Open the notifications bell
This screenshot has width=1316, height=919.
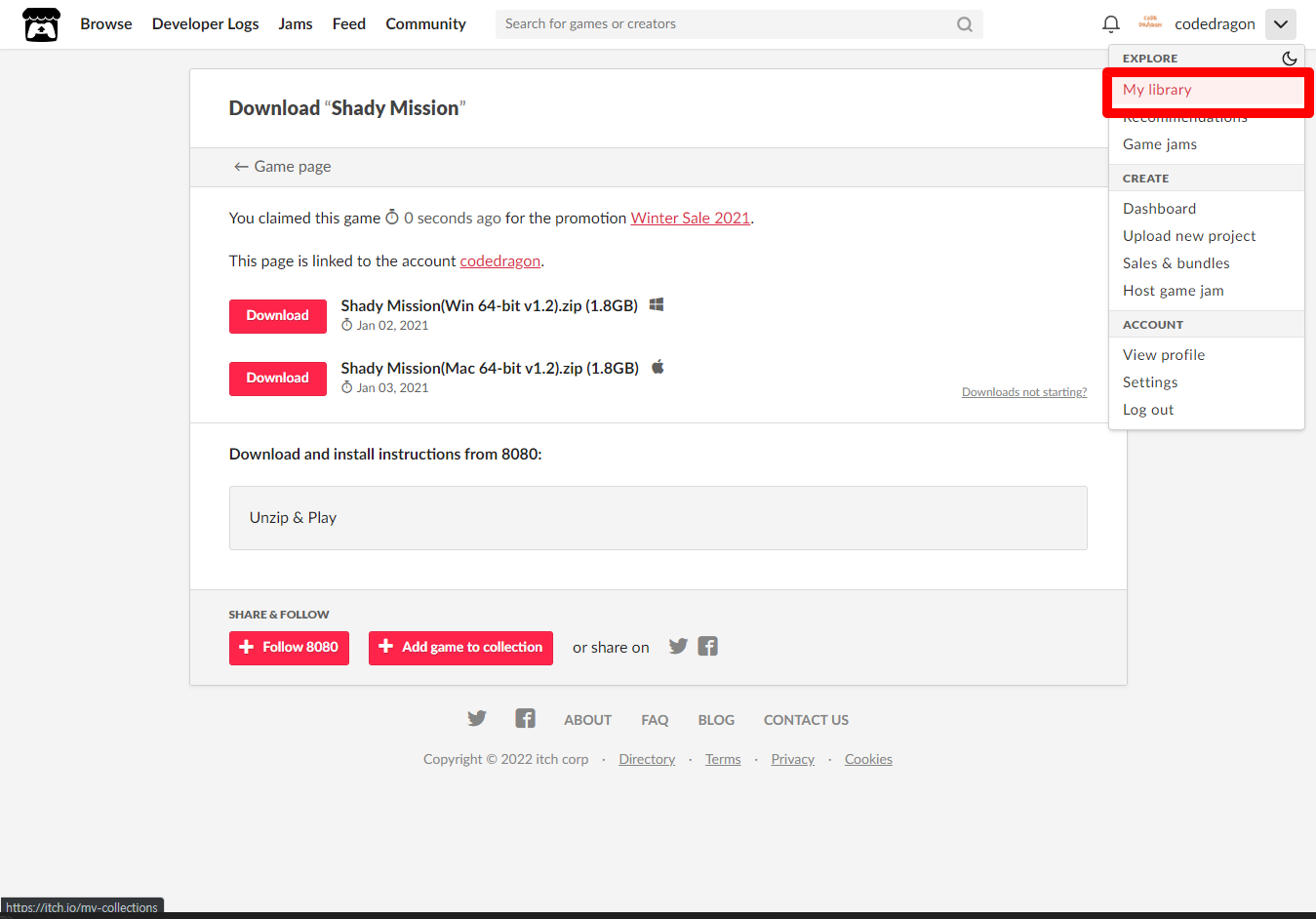click(x=1110, y=24)
